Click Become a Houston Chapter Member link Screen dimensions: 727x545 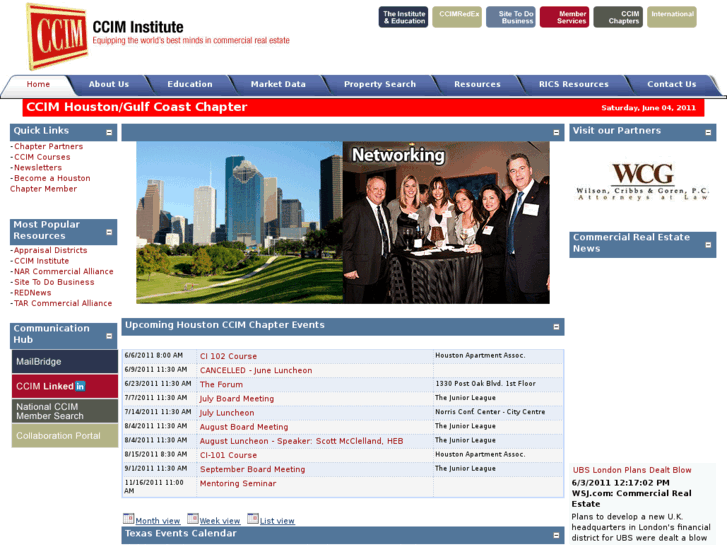(x=50, y=184)
